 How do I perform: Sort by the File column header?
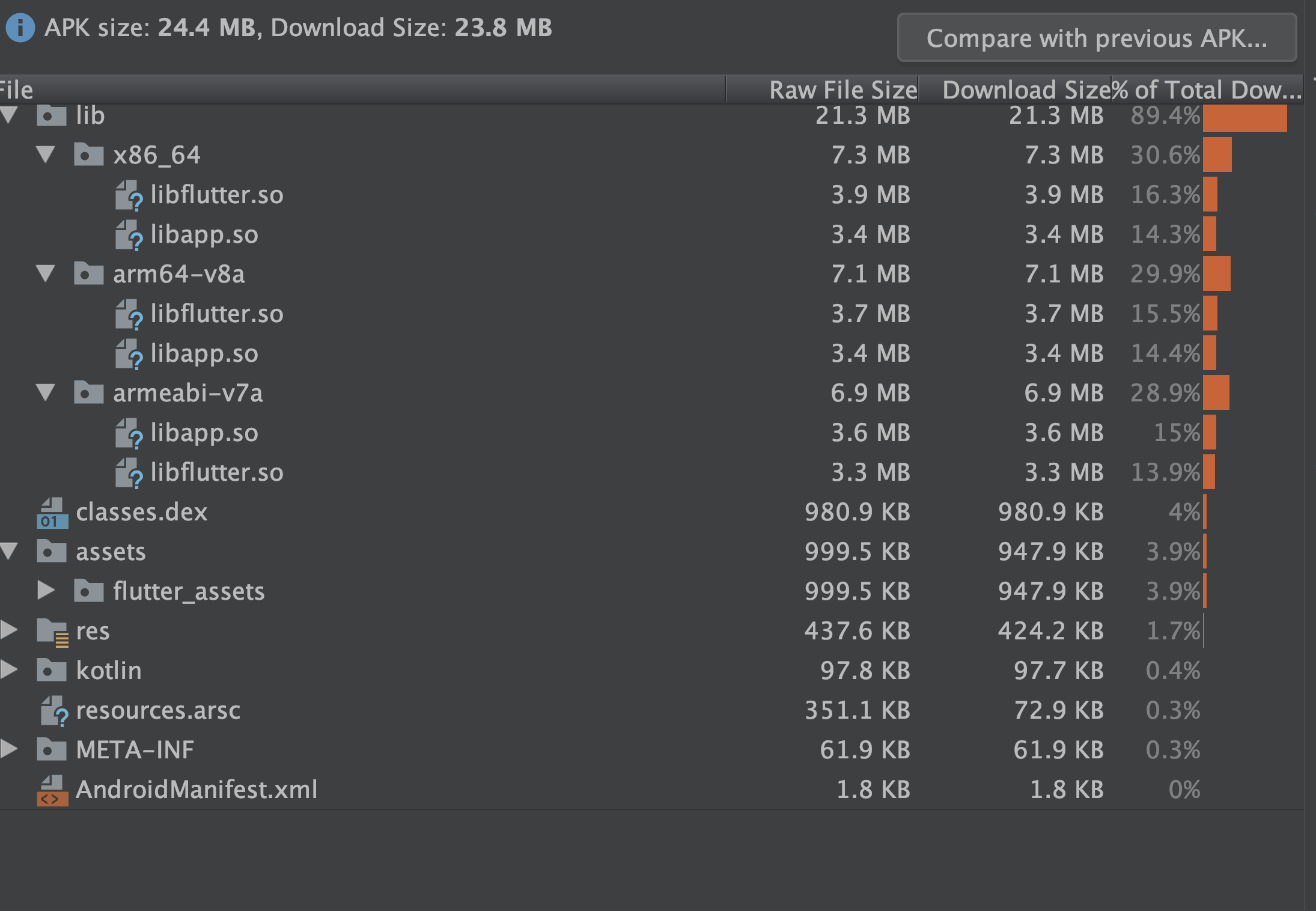[362, 90]
